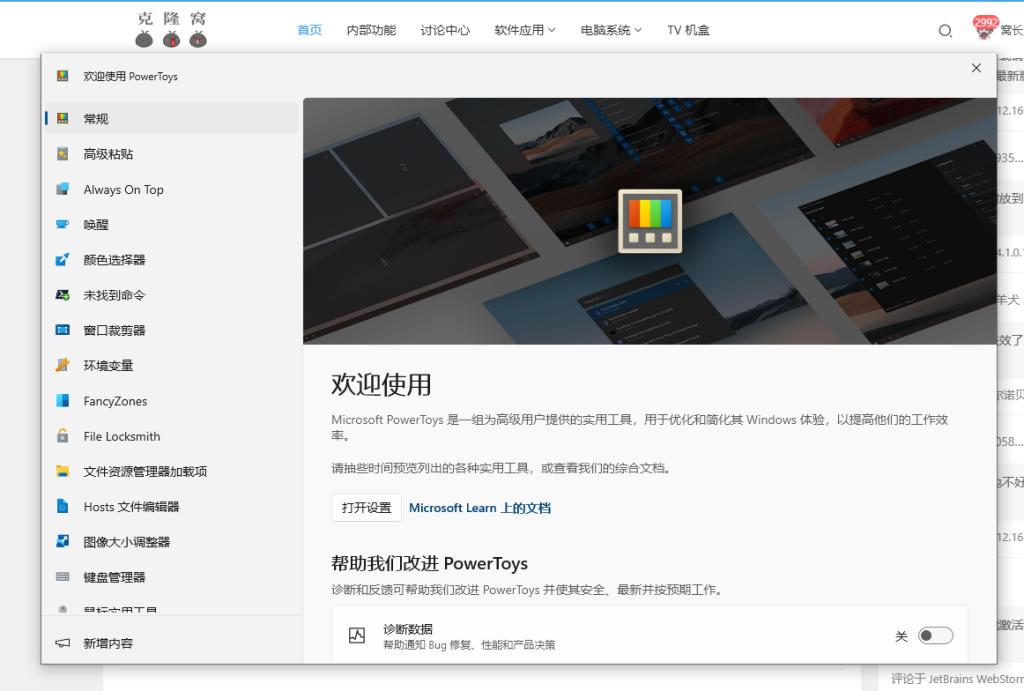Click the 欢迎使用 heading text
The image size is (1024, 691).
point(381,384)
